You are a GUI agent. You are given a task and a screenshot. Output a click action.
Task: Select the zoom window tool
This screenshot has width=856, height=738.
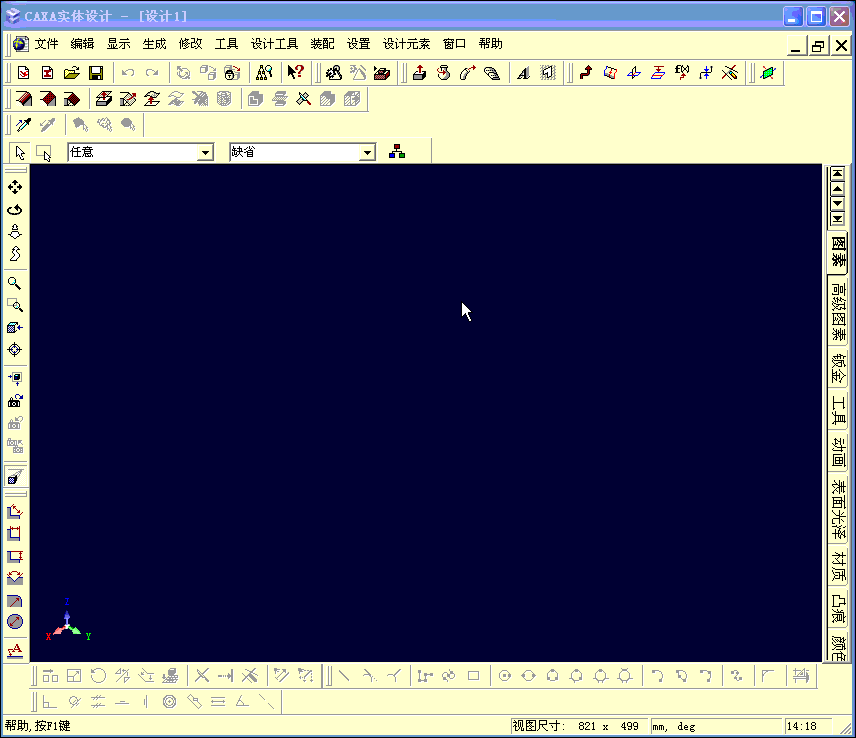click(15, 305)
